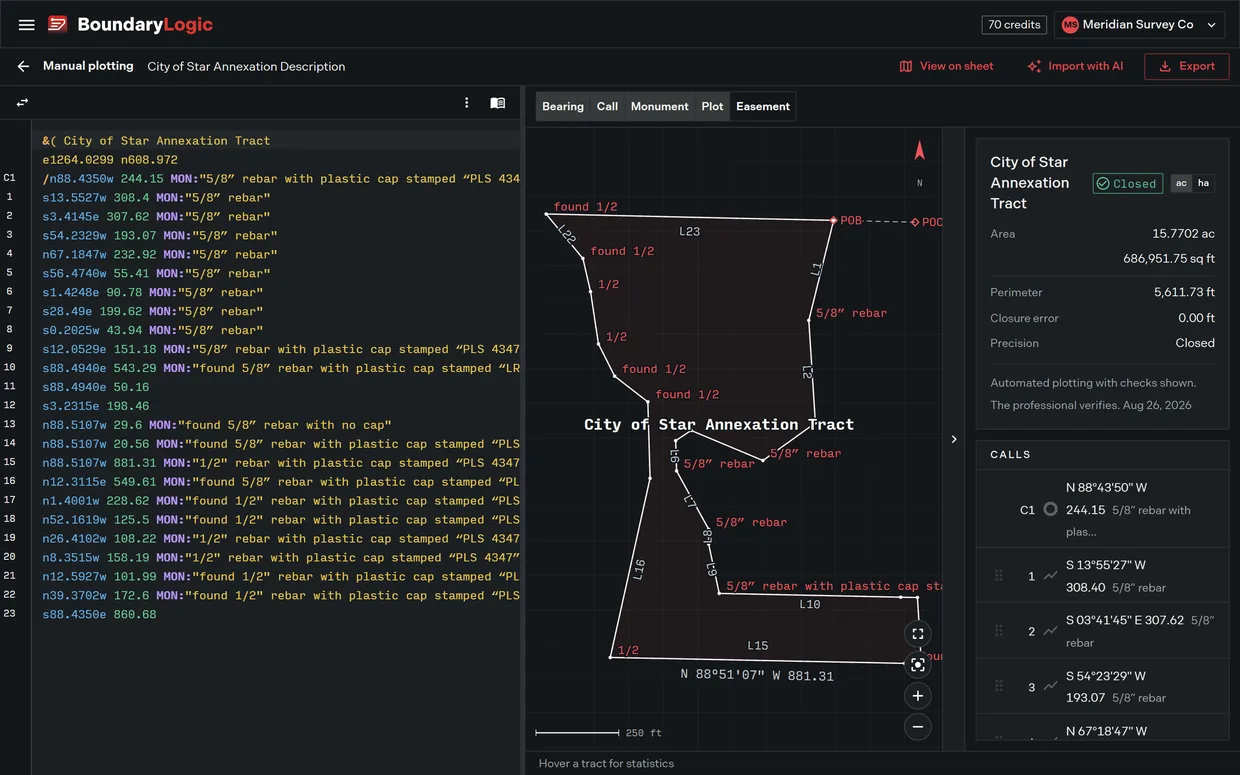Grab the drag handle of call 1
Image resolution: width=1240 pixels, height=775 pixels.
click(x=998, y=576)
